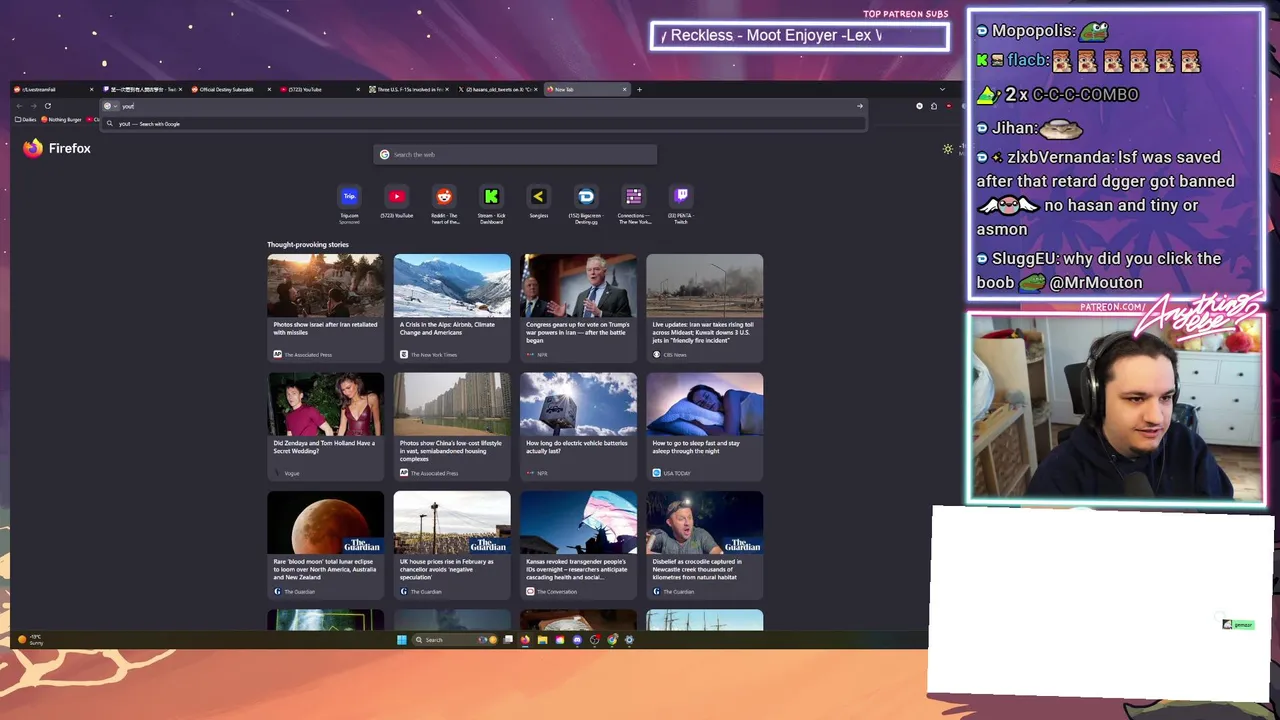Open the Songless shortcut tile
This screenshot has height=720, width=1280.
coord(538,203)
